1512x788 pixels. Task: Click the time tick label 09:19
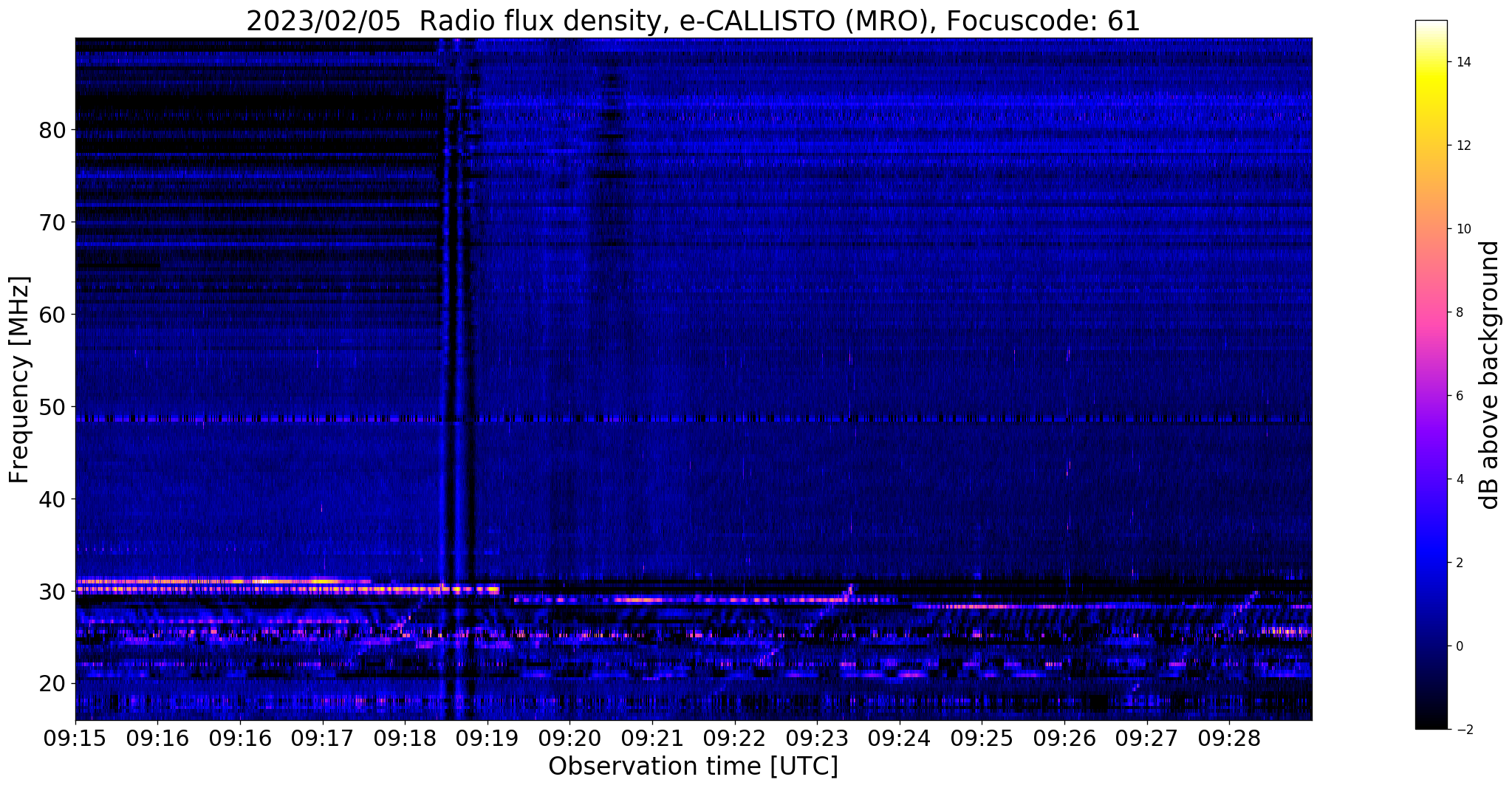487,739
